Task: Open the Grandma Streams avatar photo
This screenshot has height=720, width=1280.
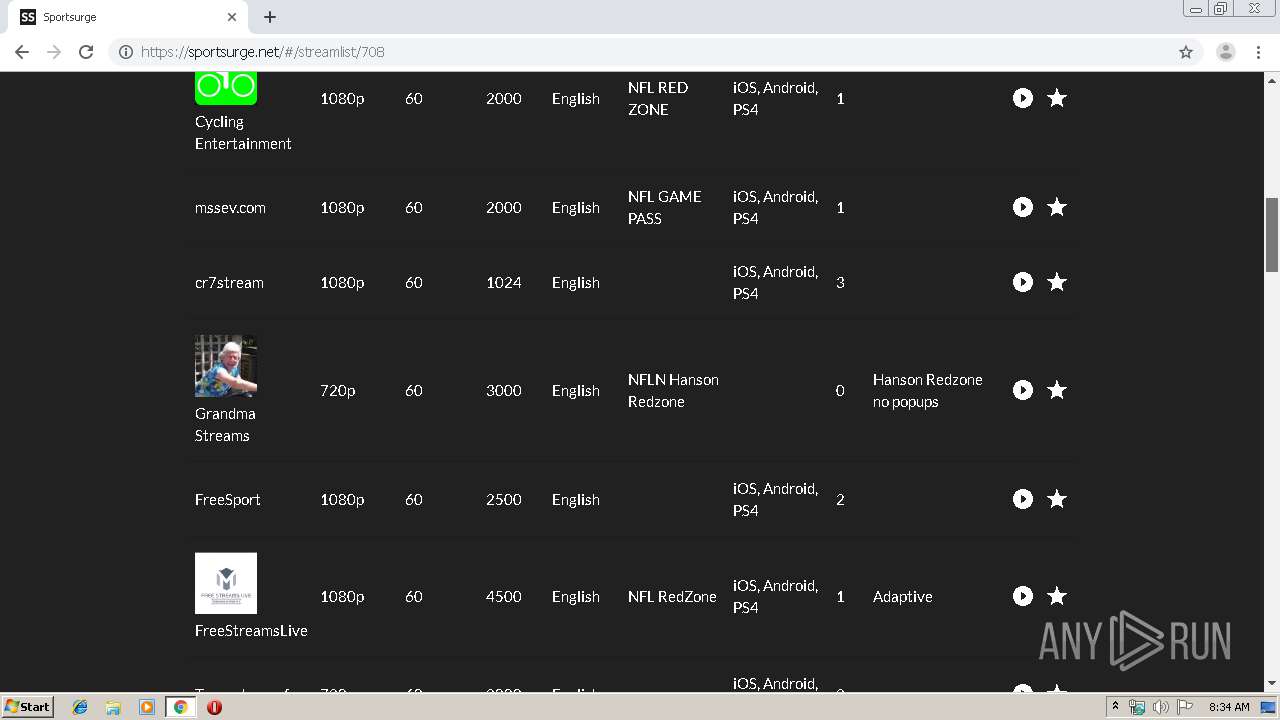Action: pyautogui.click(x=226, y=366)
